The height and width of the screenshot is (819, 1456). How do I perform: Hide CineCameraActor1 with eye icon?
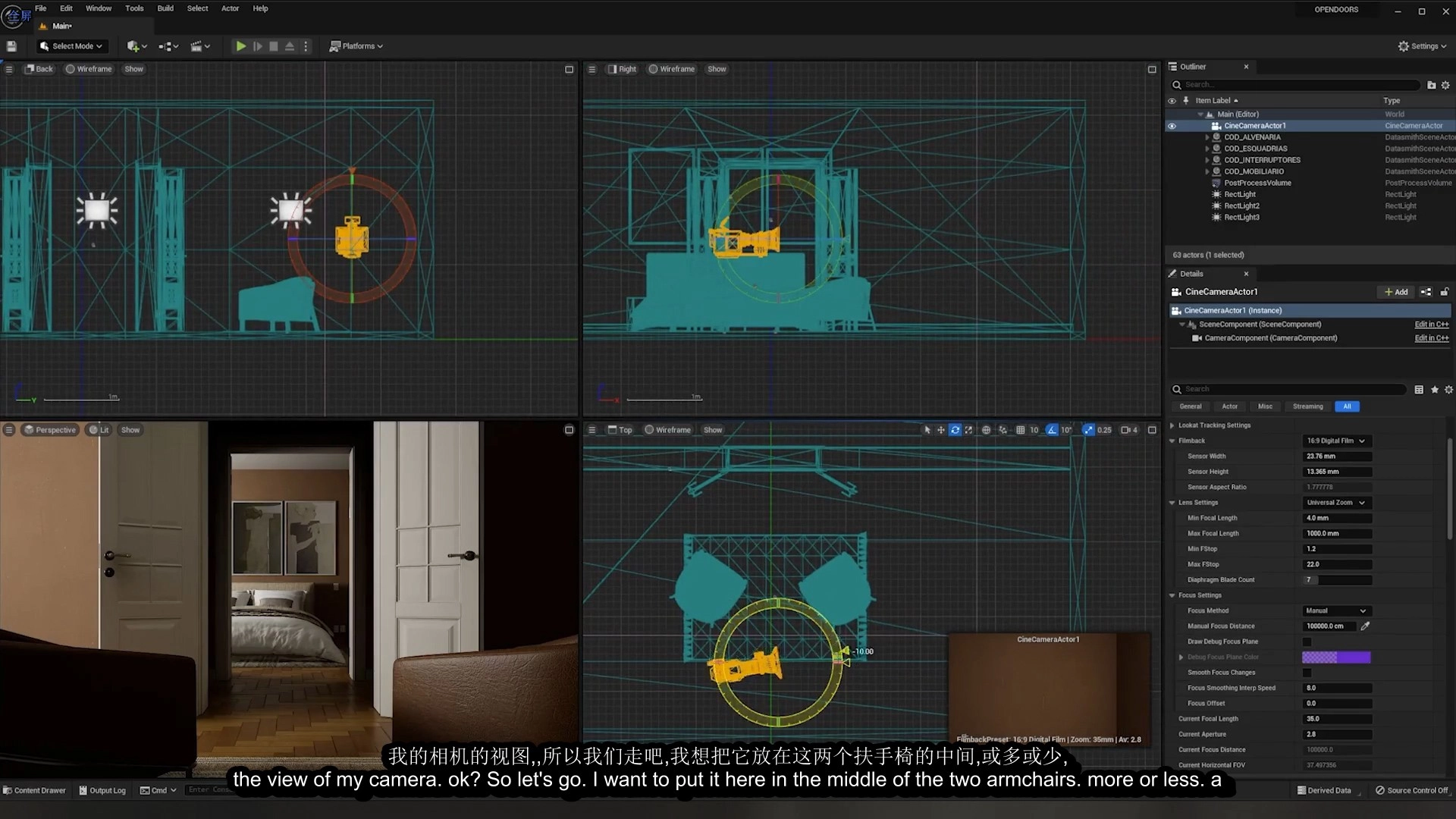pos(1172,126)
